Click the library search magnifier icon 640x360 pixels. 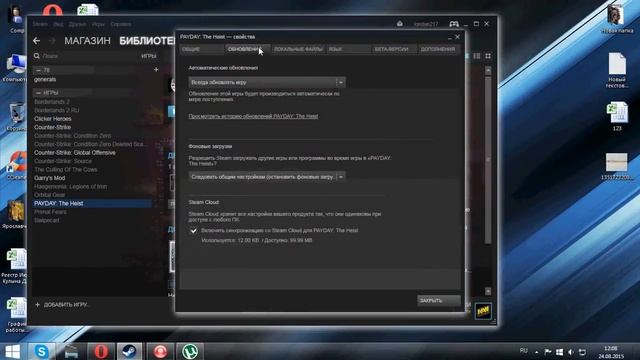point(37,56)
